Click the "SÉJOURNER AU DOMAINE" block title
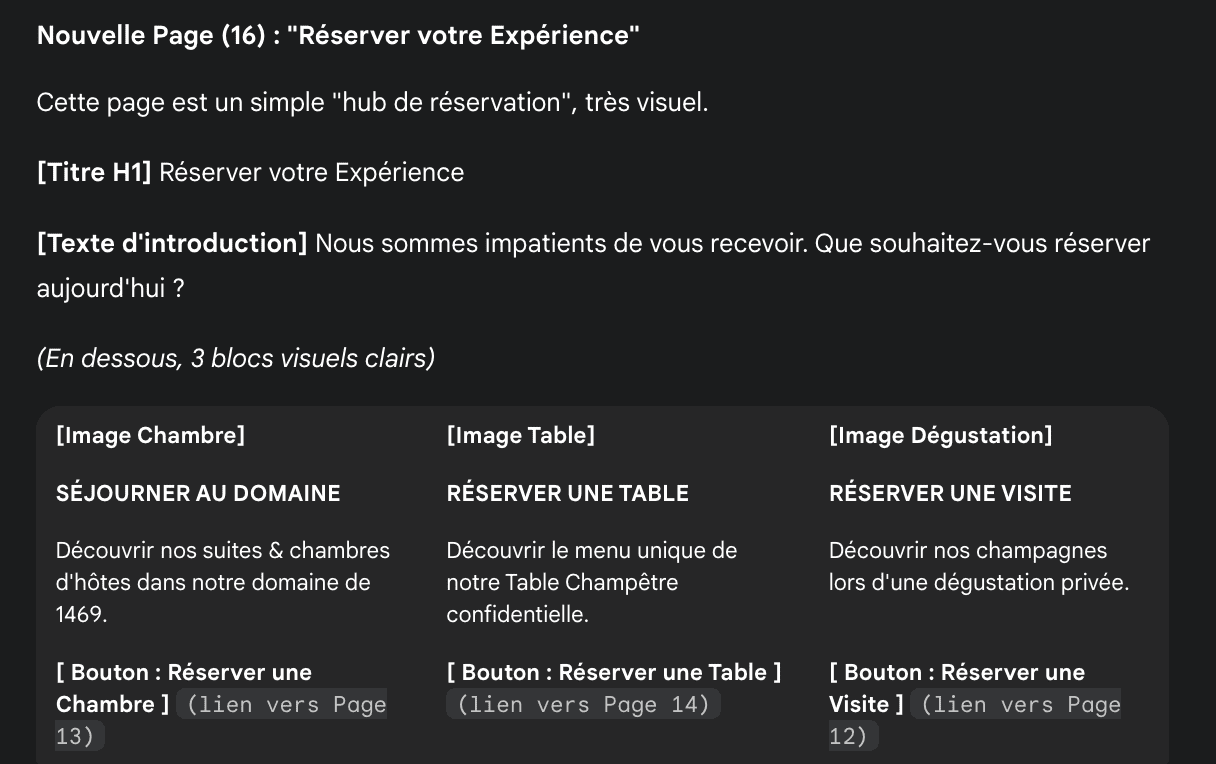Image resolution: width=1216 pixels, height=764 pixels. 198,493
